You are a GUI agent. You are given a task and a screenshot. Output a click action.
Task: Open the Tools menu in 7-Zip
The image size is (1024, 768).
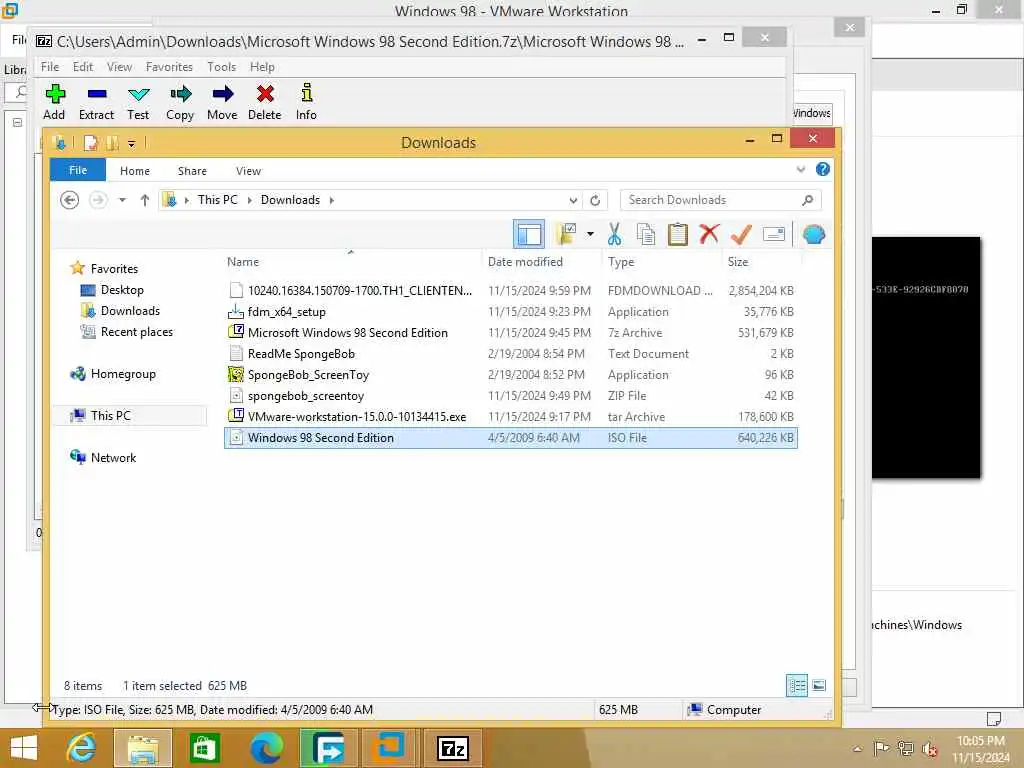221,67
